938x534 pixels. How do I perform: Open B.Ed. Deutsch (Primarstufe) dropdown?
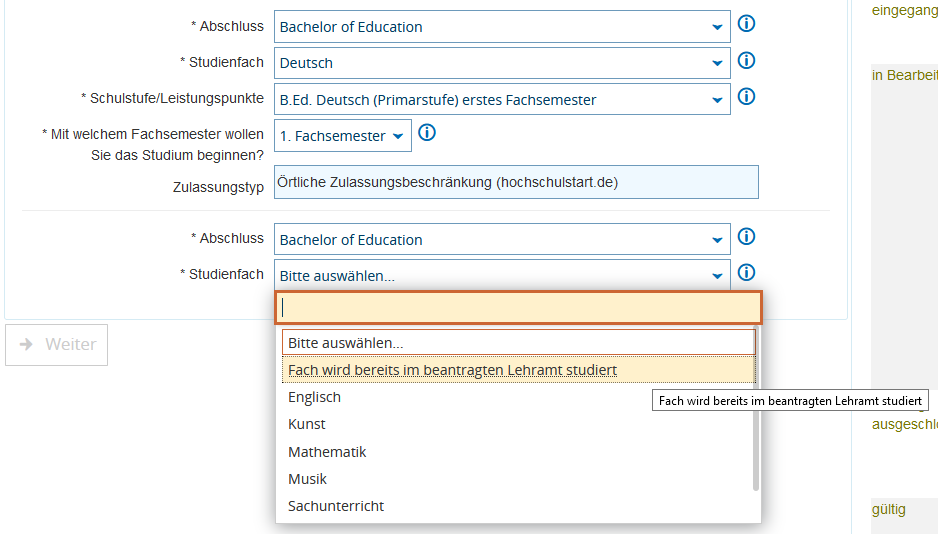coord(502,99)
